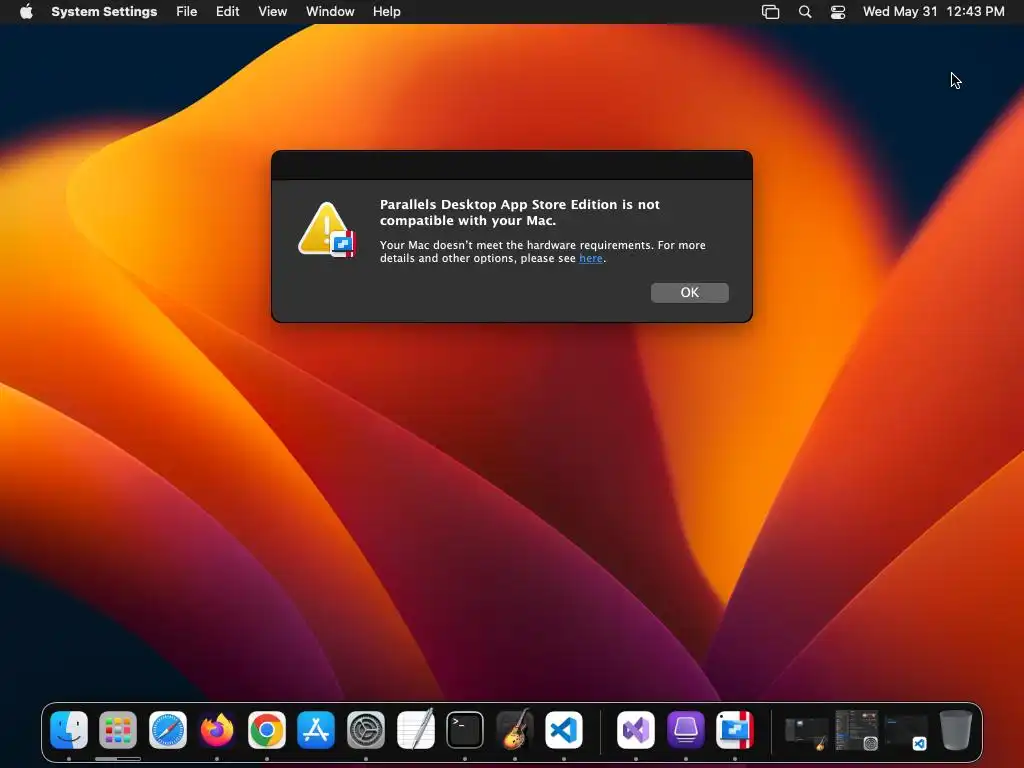Launch GarageBand guitar icon in Dock
The image size is (1024, 768).
coord(515,730)
